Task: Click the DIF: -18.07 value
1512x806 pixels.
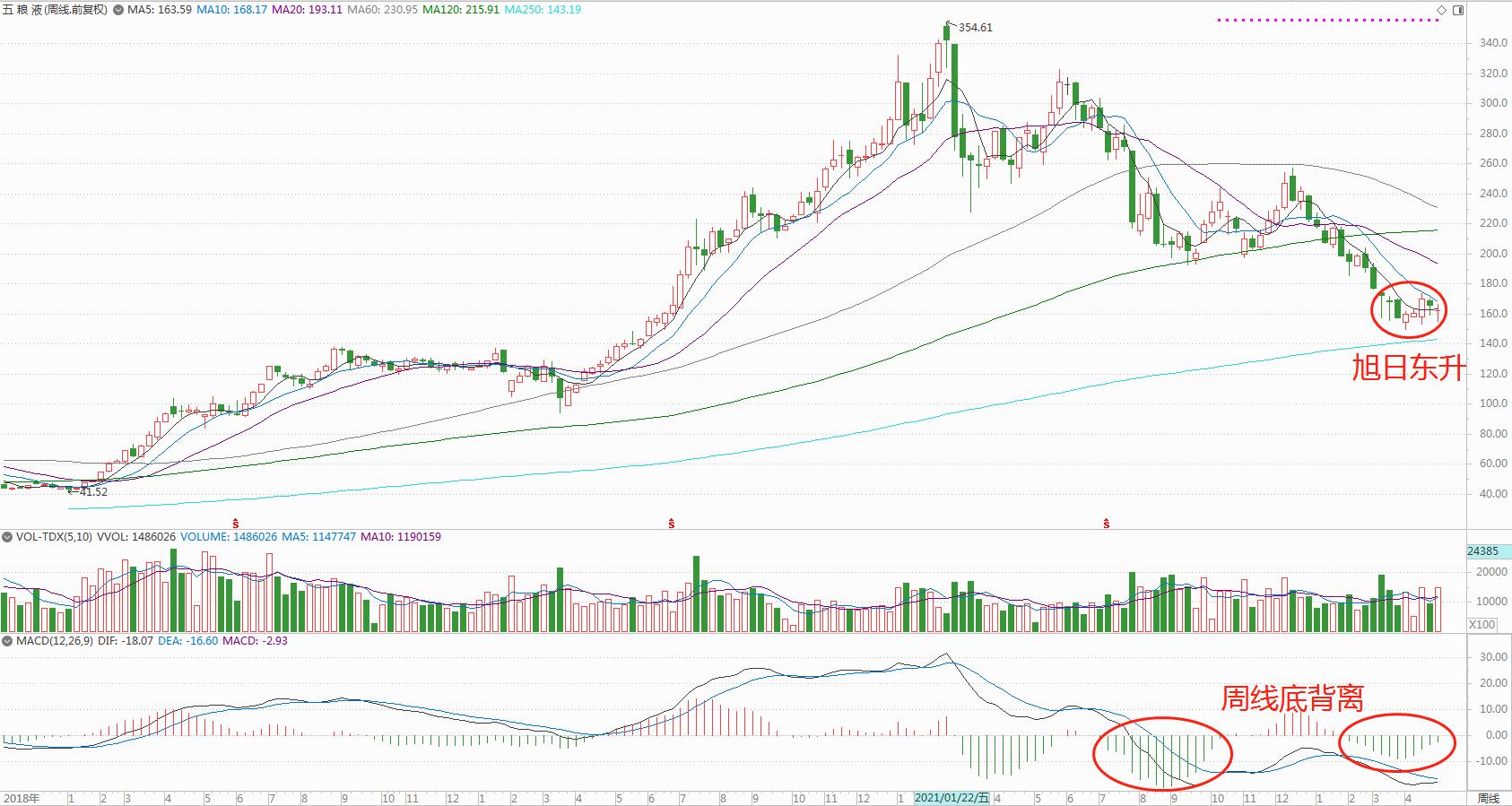Action: (x=126, y=641)
